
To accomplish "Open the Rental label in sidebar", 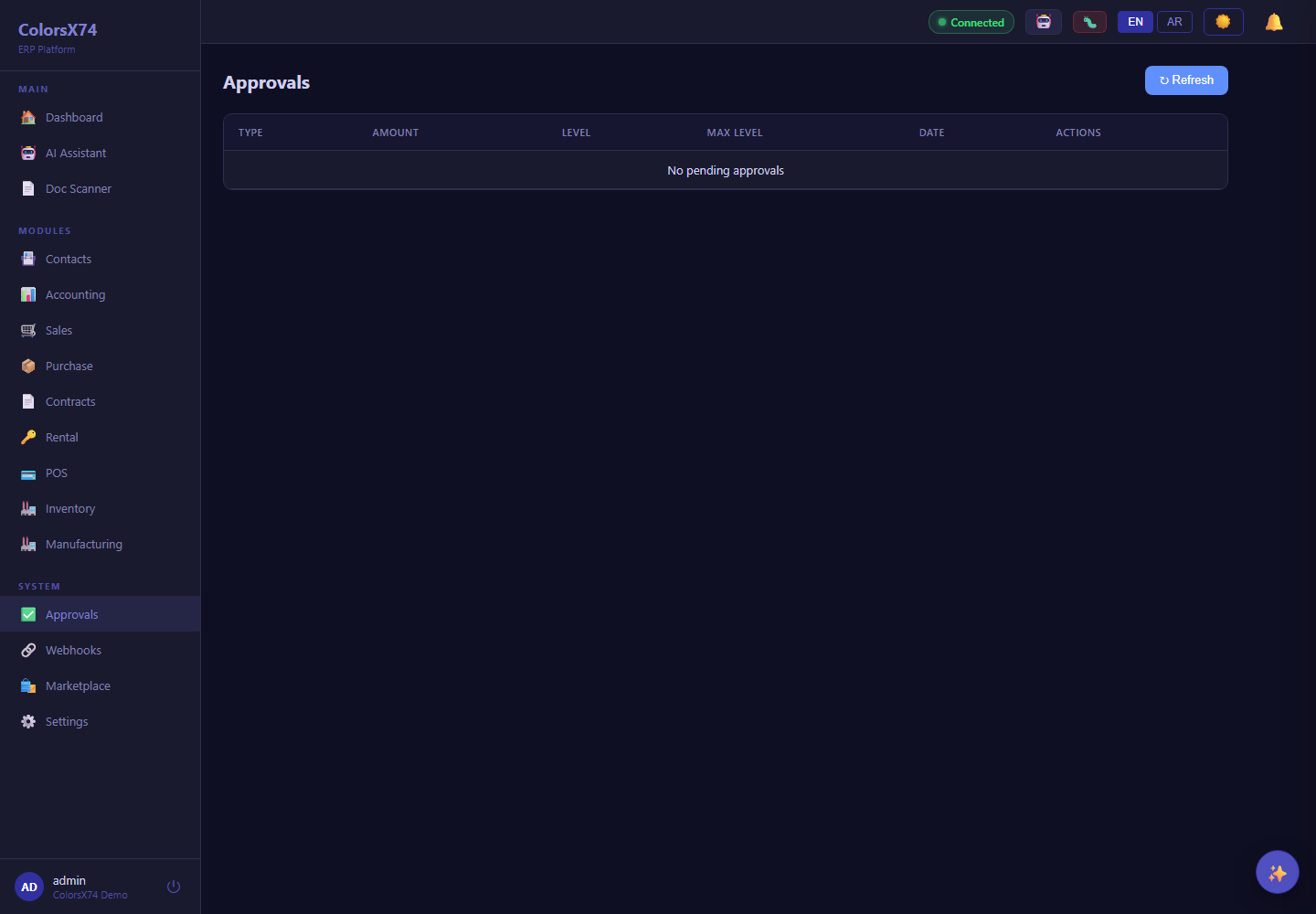I will [62, 437].
